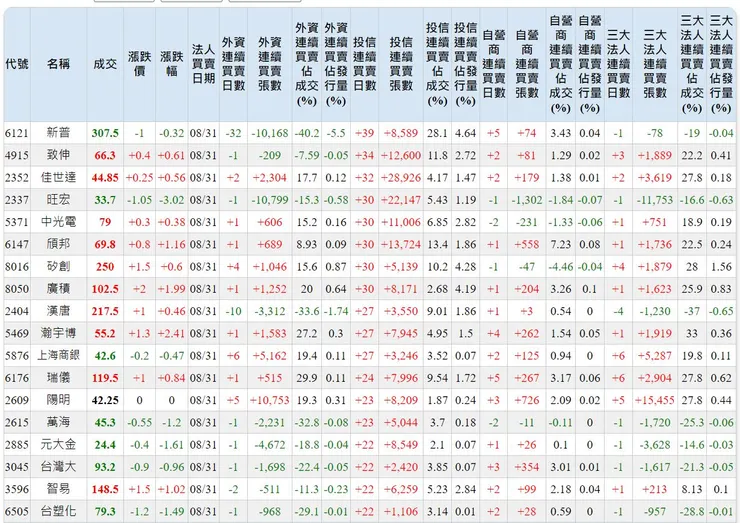The height and width of the screenshot is (523, 740).
Task: Select stock code 8016
Action: pyautogui.click(x=17, y=267)
